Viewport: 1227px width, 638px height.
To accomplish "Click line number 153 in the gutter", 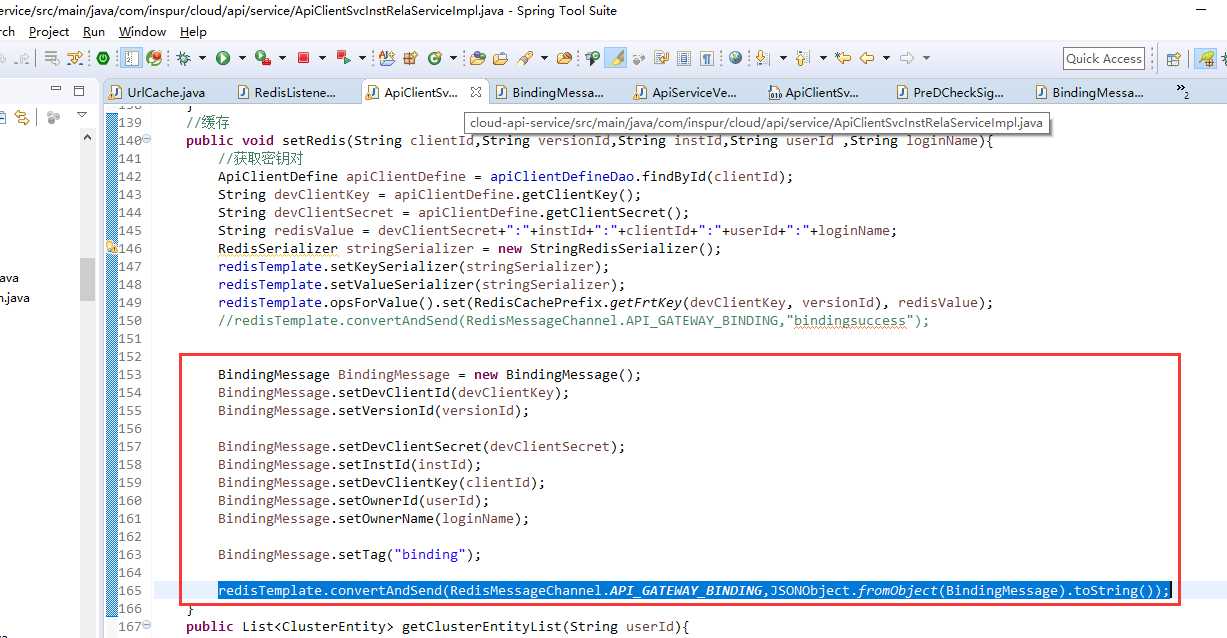I will 130,374.
